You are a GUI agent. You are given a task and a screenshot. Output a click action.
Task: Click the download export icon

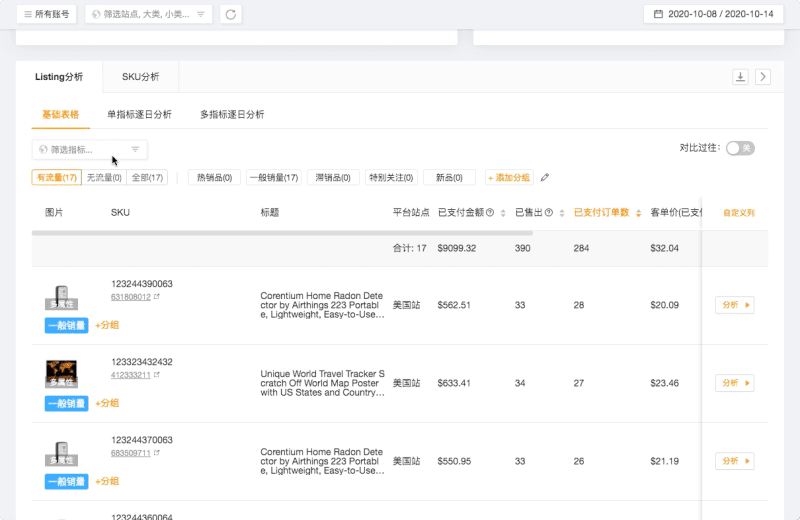point(740,77)
